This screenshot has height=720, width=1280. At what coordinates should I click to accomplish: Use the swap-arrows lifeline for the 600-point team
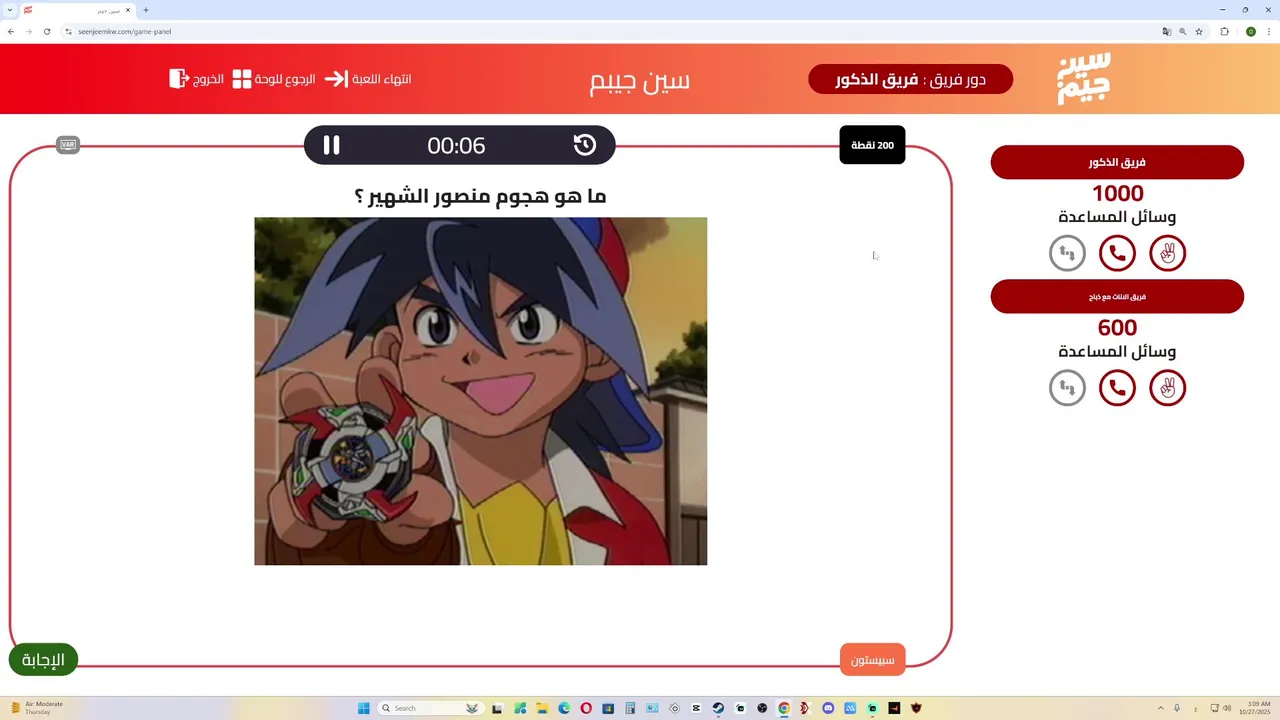click(1067, 387)
